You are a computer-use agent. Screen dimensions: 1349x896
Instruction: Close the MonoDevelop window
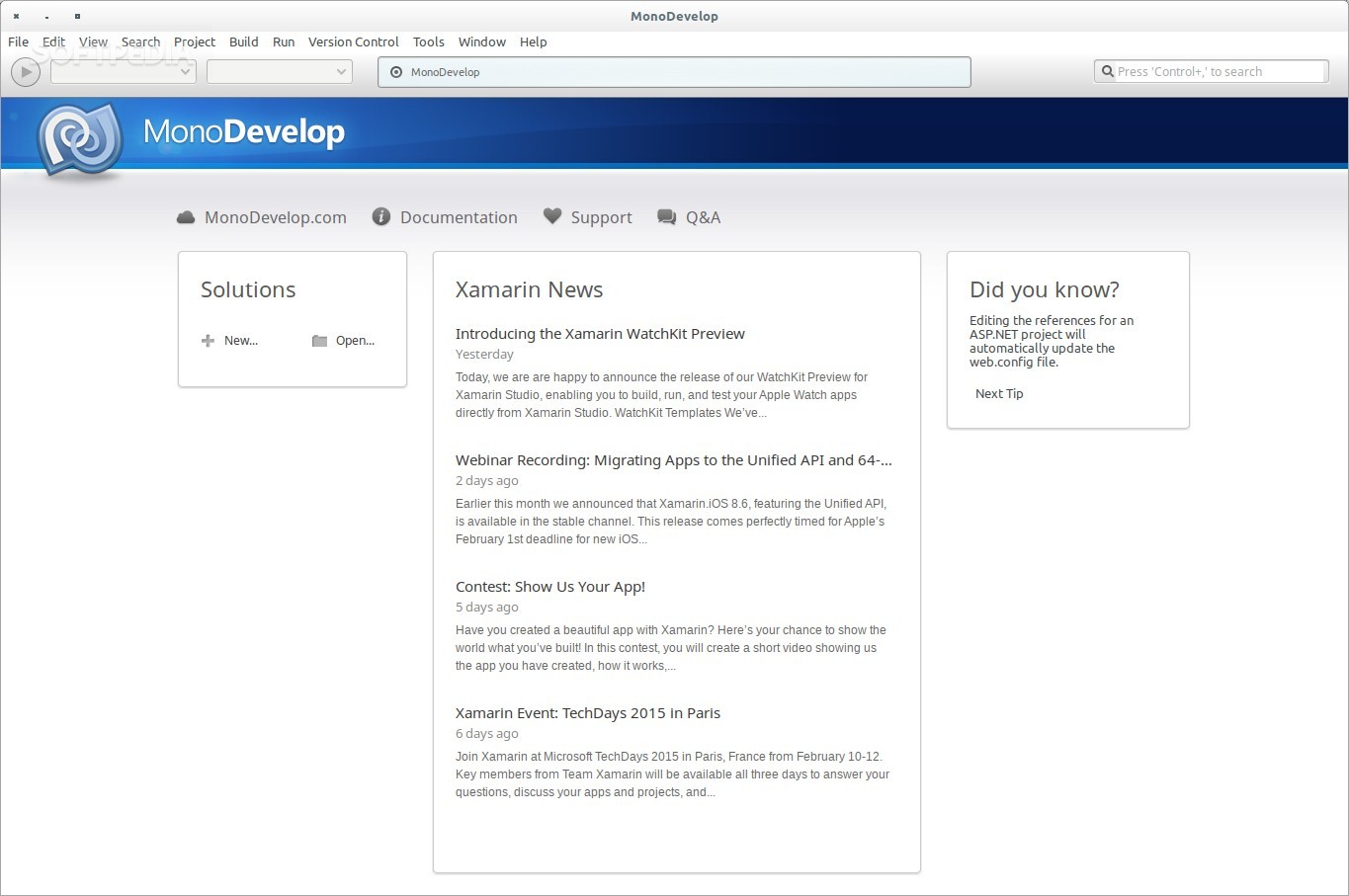click(x=16, y=16)
